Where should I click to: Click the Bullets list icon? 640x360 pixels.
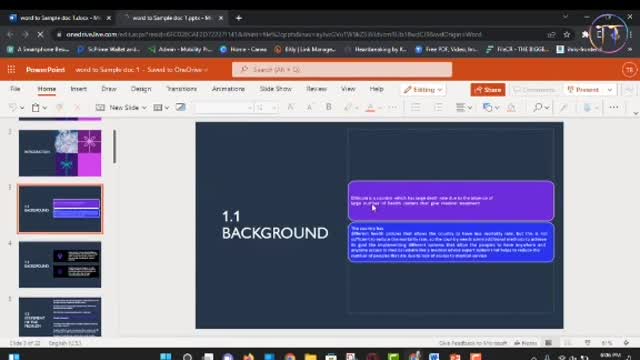(x=416, y=107)
